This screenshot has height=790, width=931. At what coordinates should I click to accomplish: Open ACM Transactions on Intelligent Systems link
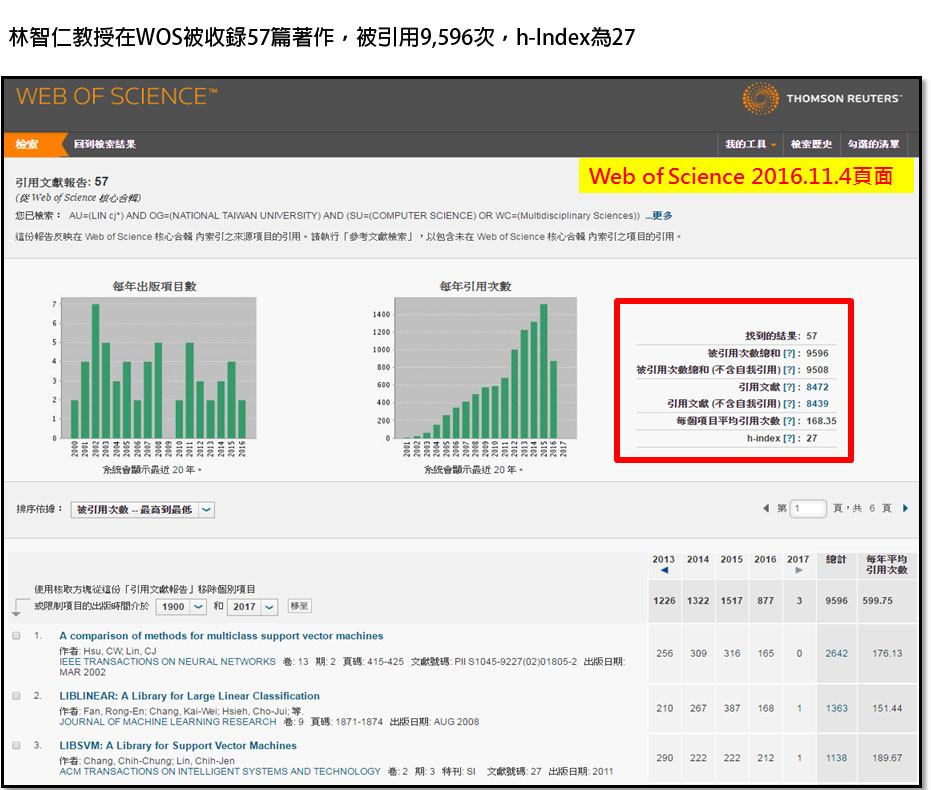click(220, 771)
